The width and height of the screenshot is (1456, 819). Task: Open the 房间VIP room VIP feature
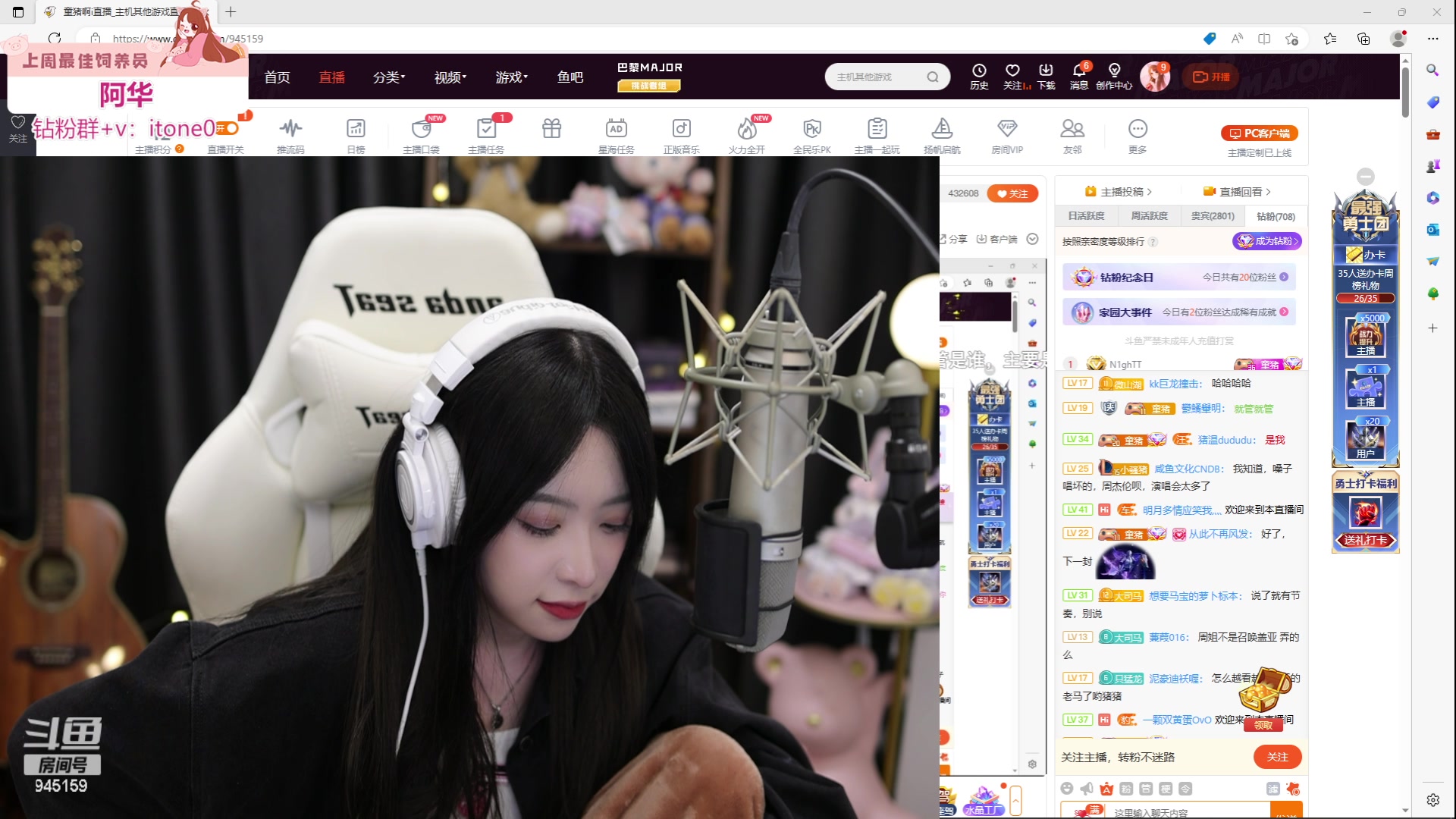pyautogui.click(x=1007, y=133)
